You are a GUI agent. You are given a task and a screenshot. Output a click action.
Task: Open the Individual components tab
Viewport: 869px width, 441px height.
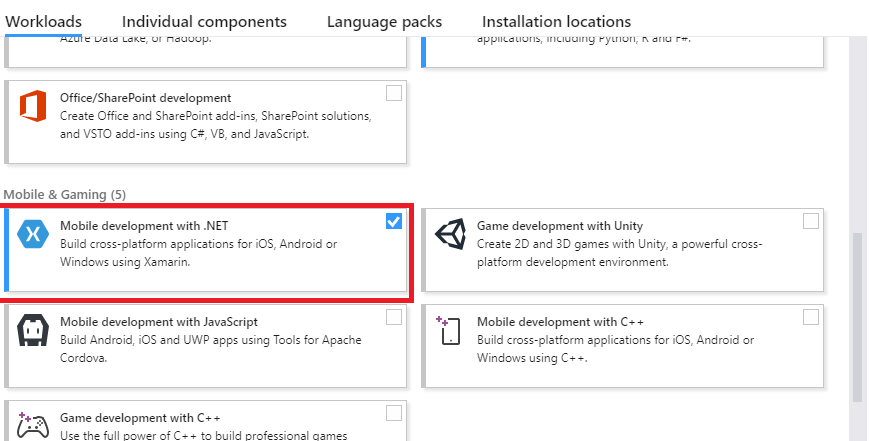click(x=204, y=21)
